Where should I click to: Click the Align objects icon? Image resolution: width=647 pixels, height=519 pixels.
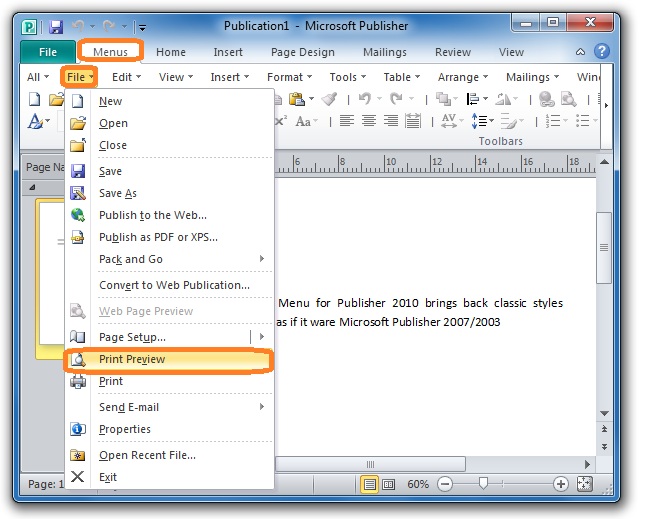(x=473, y=99)
